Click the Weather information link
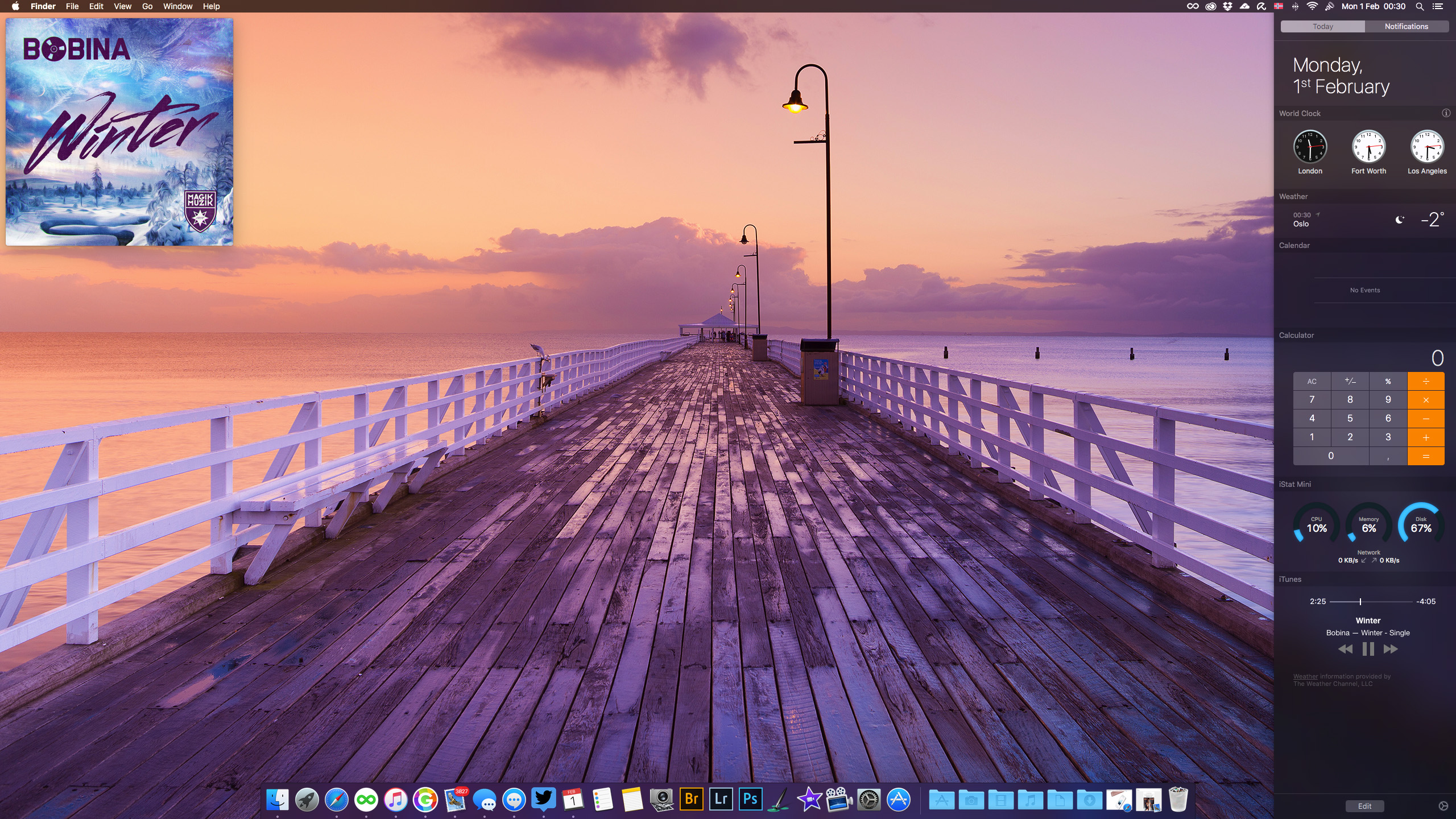The height and width of the screenshot is (819, 1456). click(1305, 676)
